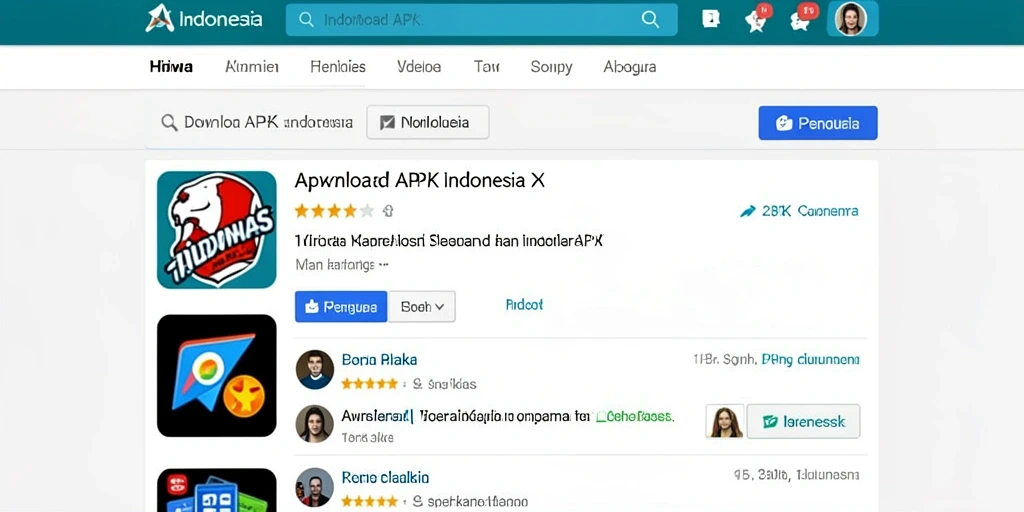1024x512 pixels.
Task: Click Rorrie claalkia reviewer avatar
Action: (x=315, y=487)
